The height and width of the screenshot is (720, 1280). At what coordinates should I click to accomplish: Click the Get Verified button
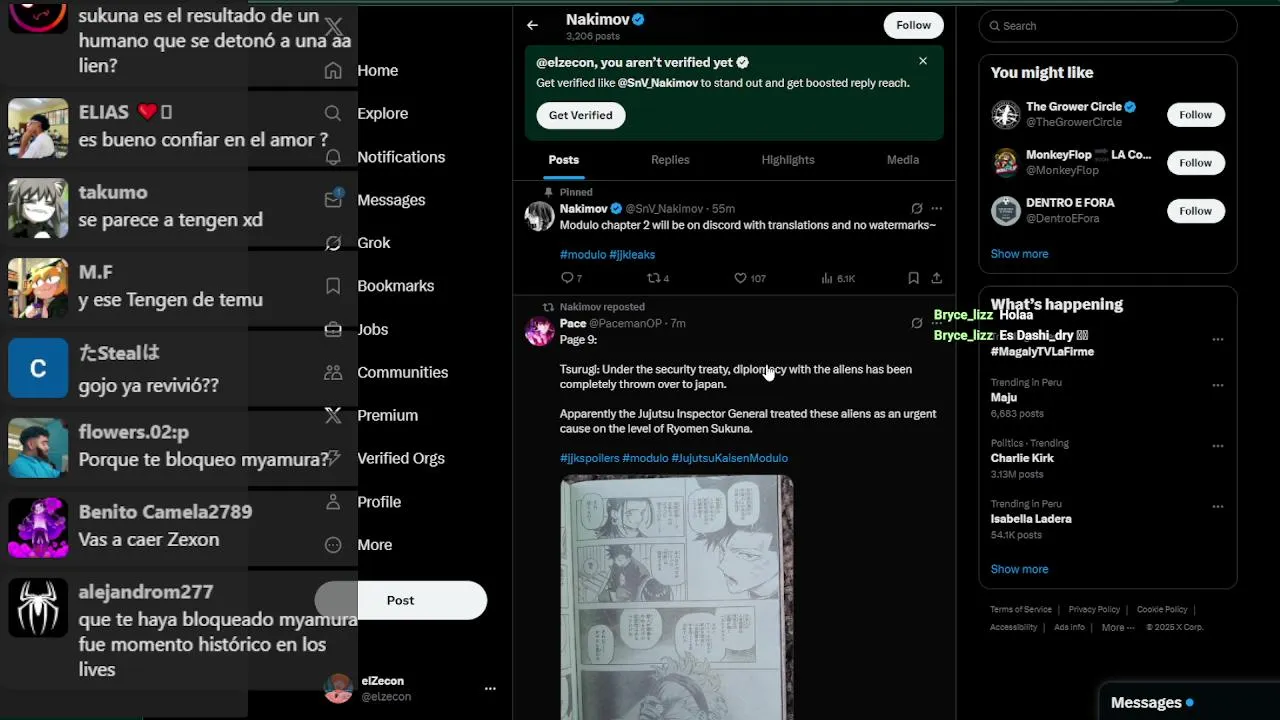pos(580,115)
